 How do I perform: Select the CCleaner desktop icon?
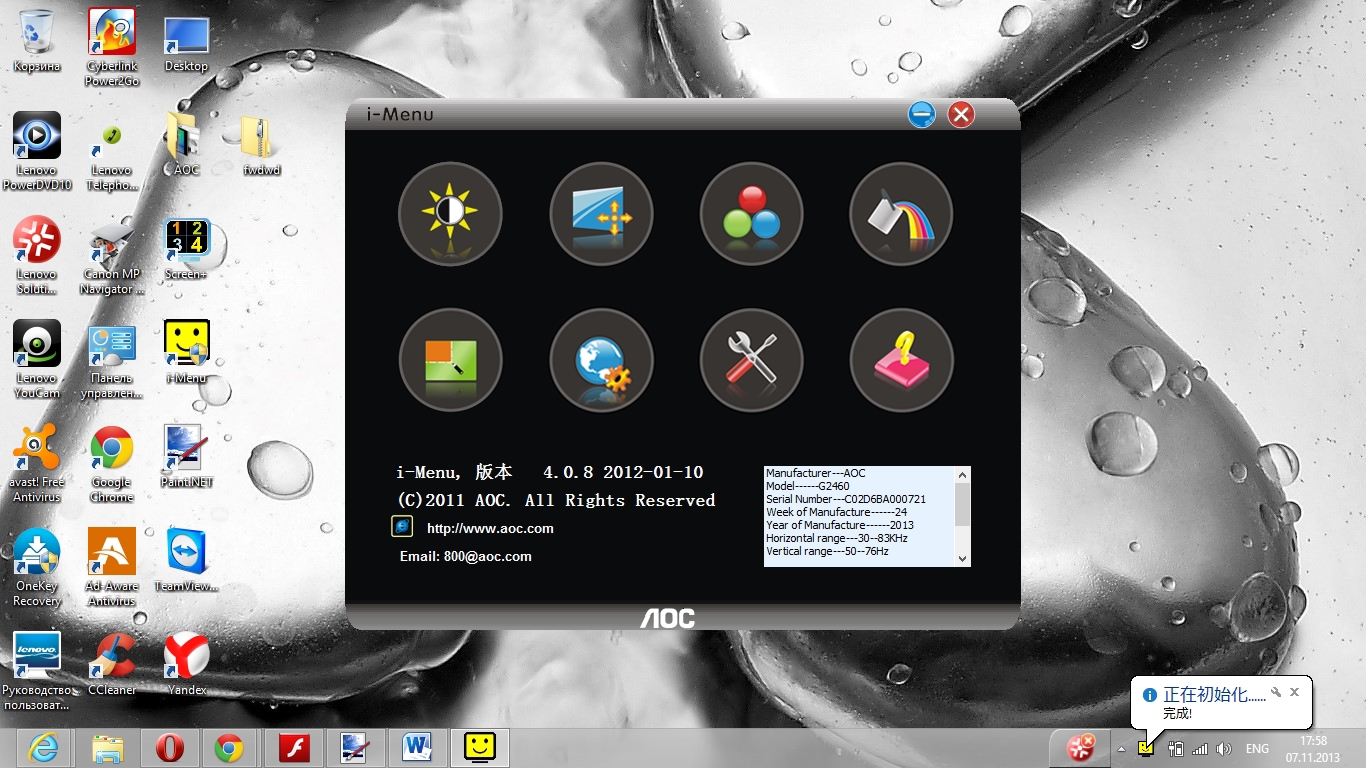[112, 664]
